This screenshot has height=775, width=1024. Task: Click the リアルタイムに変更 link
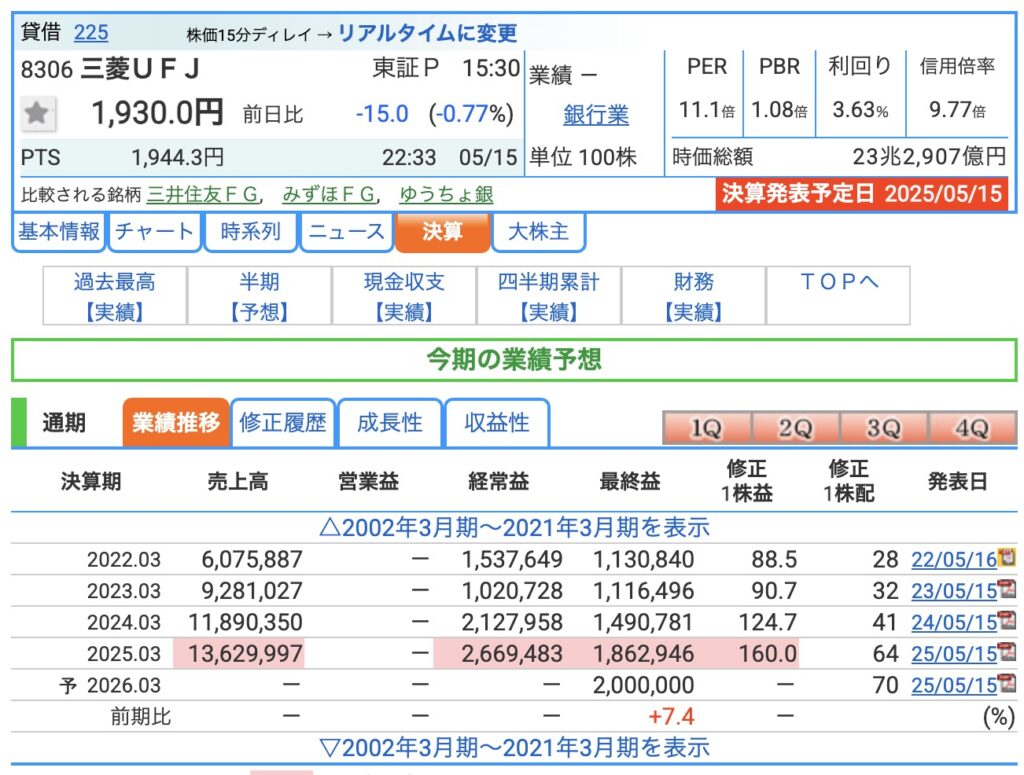(427, 33)
